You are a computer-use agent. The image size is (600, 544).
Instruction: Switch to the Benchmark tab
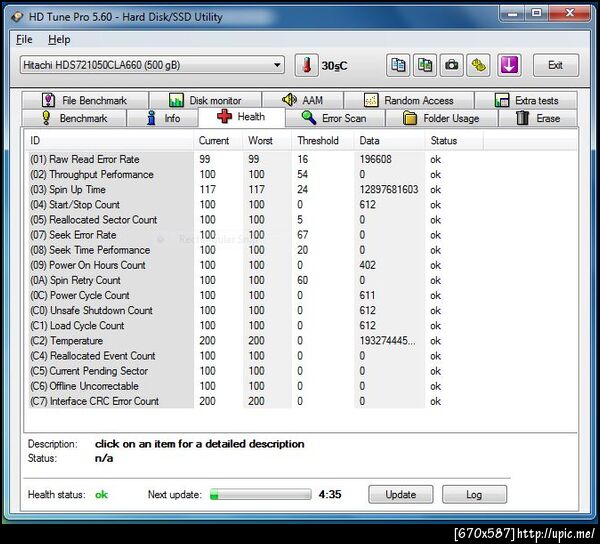[75, 118]
